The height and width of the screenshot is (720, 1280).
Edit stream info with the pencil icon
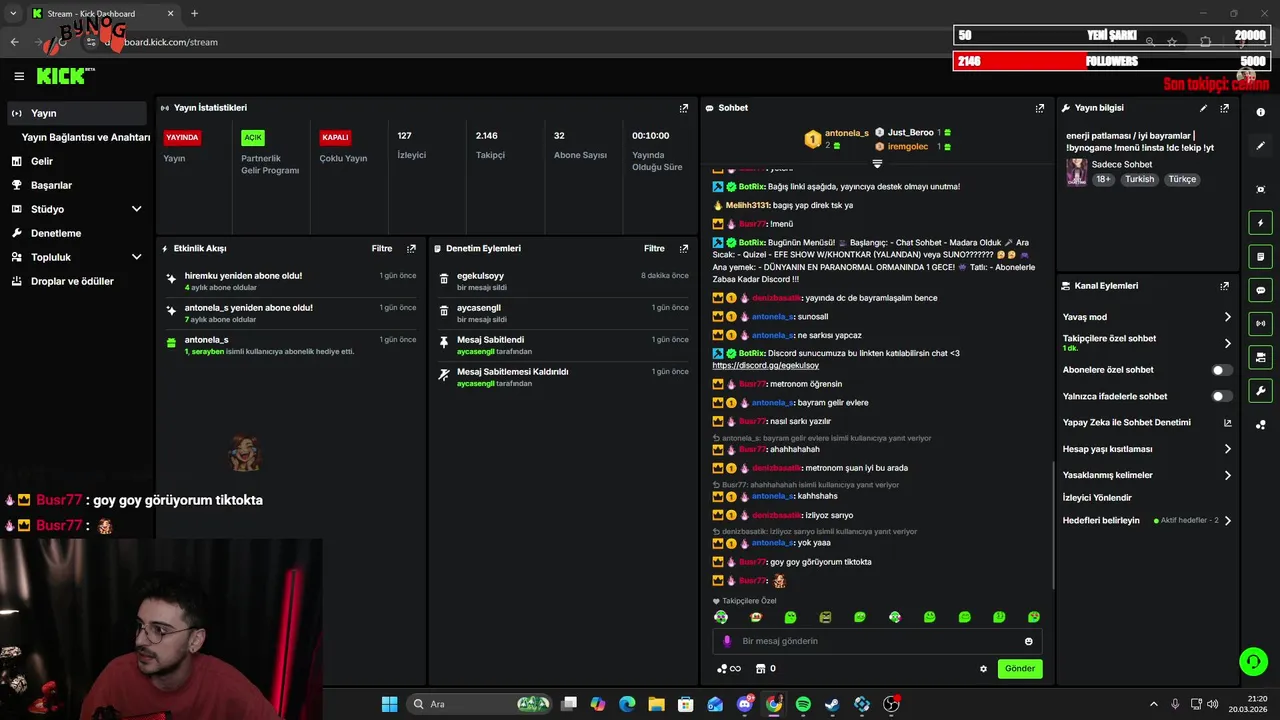click(x=1204, y=108)
